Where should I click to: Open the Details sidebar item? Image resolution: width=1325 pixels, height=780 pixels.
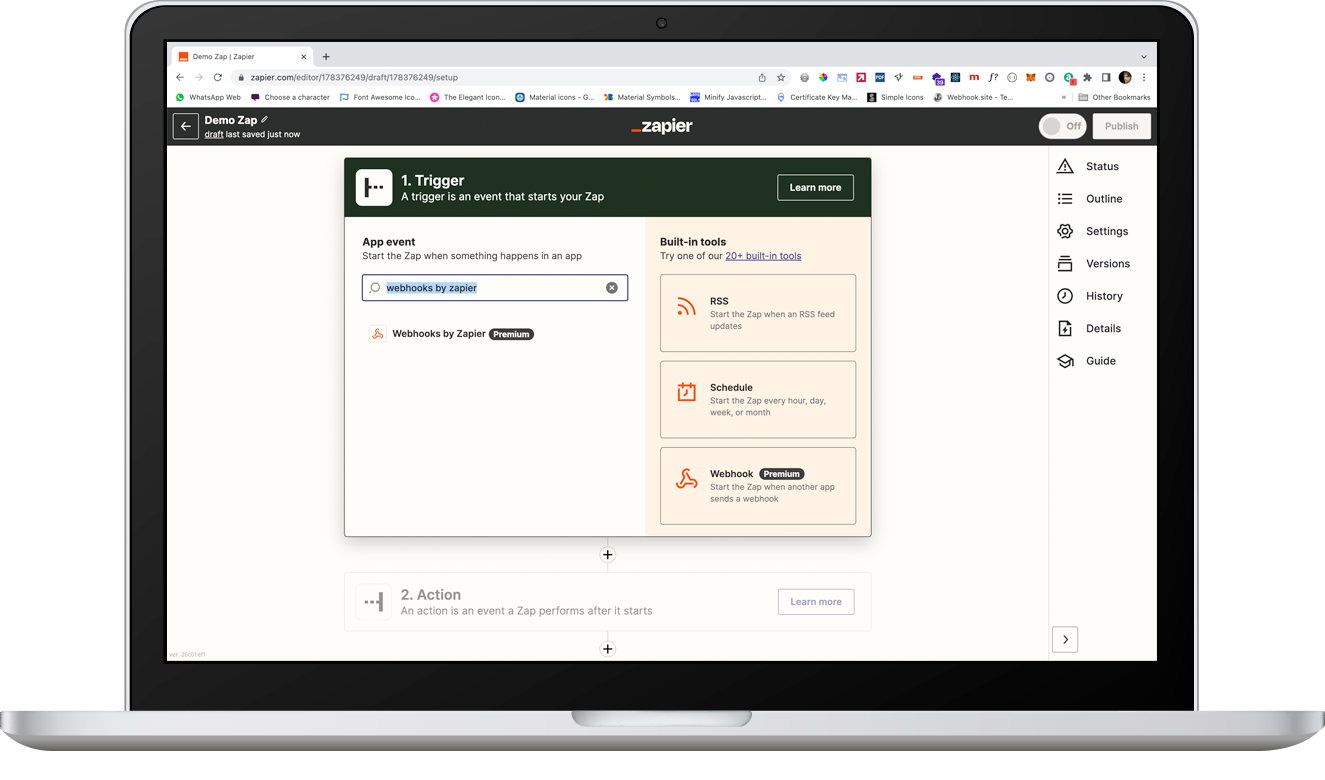point(1102,328)
